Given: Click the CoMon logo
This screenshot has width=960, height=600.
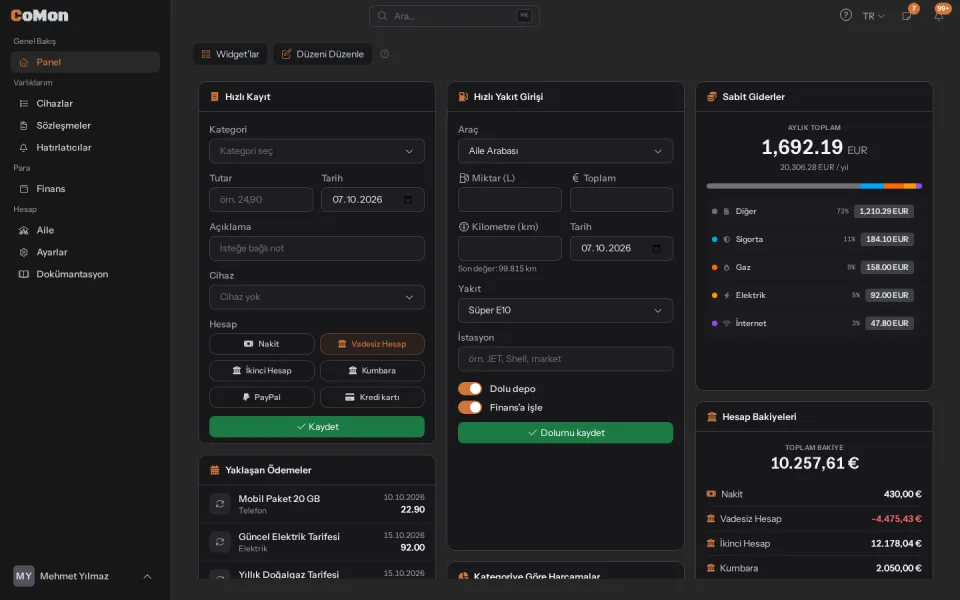Looking at the screenshot, I should (39, 15).
